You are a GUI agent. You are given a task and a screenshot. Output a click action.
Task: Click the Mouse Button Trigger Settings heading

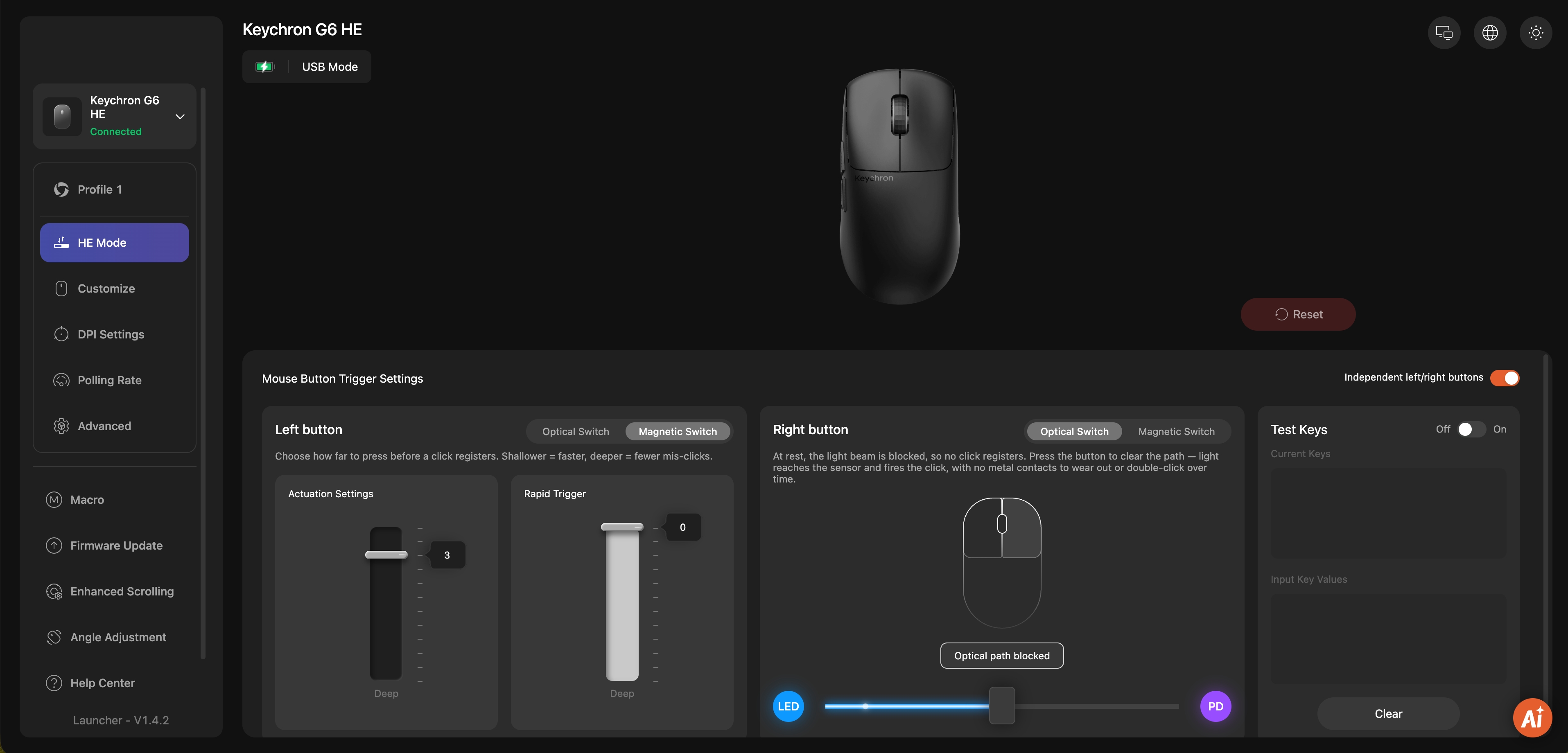342,378
